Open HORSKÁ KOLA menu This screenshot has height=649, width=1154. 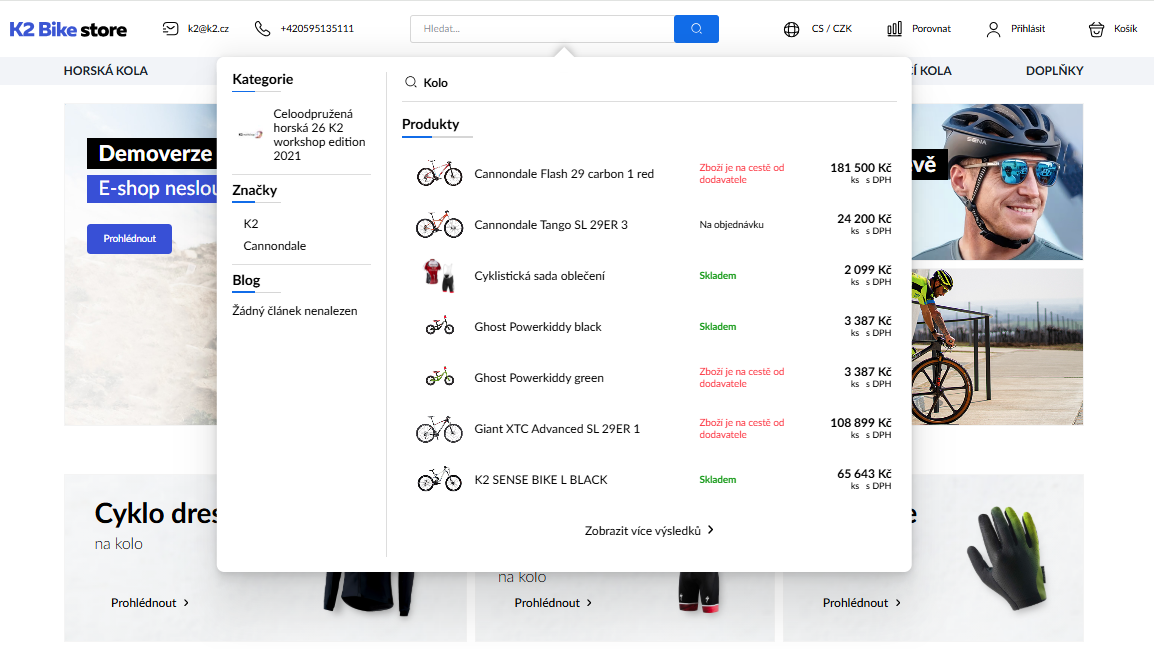pyautogui.click(x=106, y=71)
